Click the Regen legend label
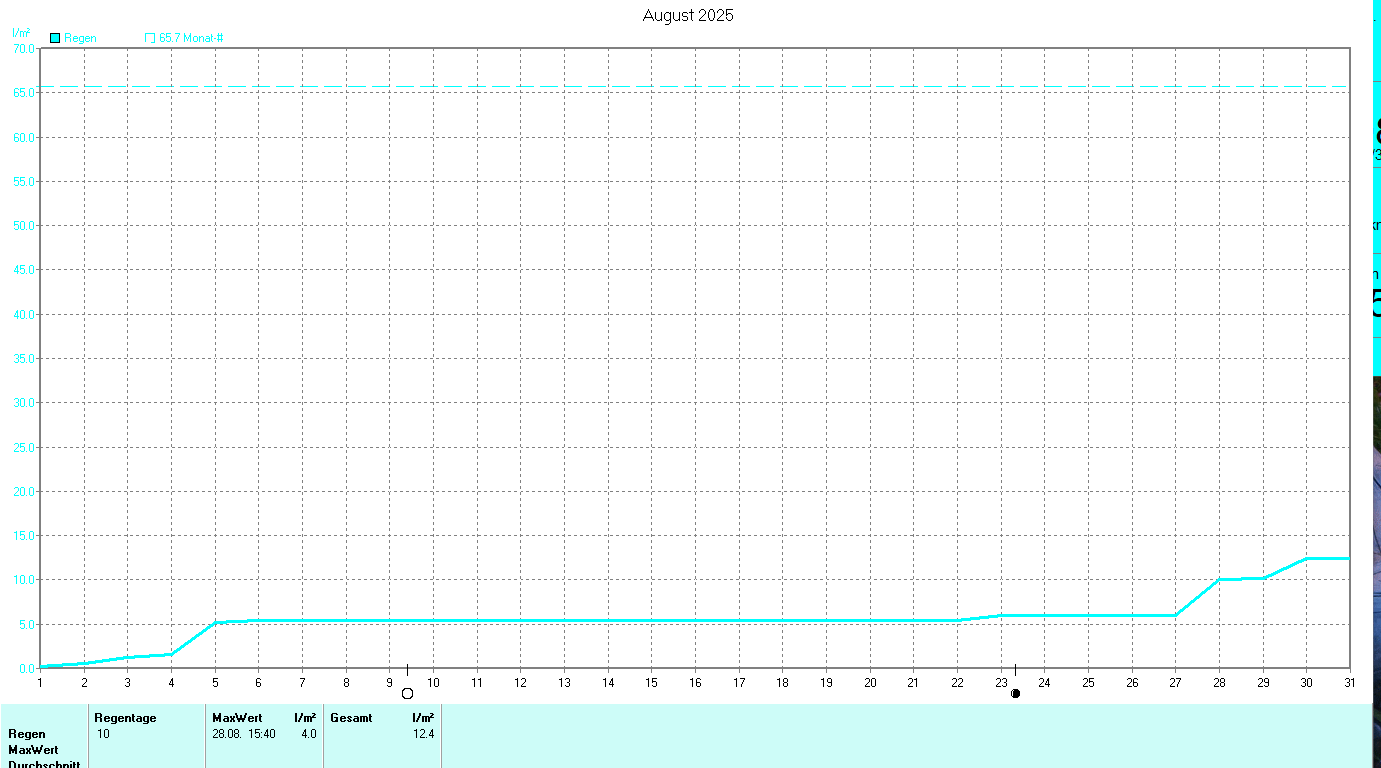 [80, 38]
